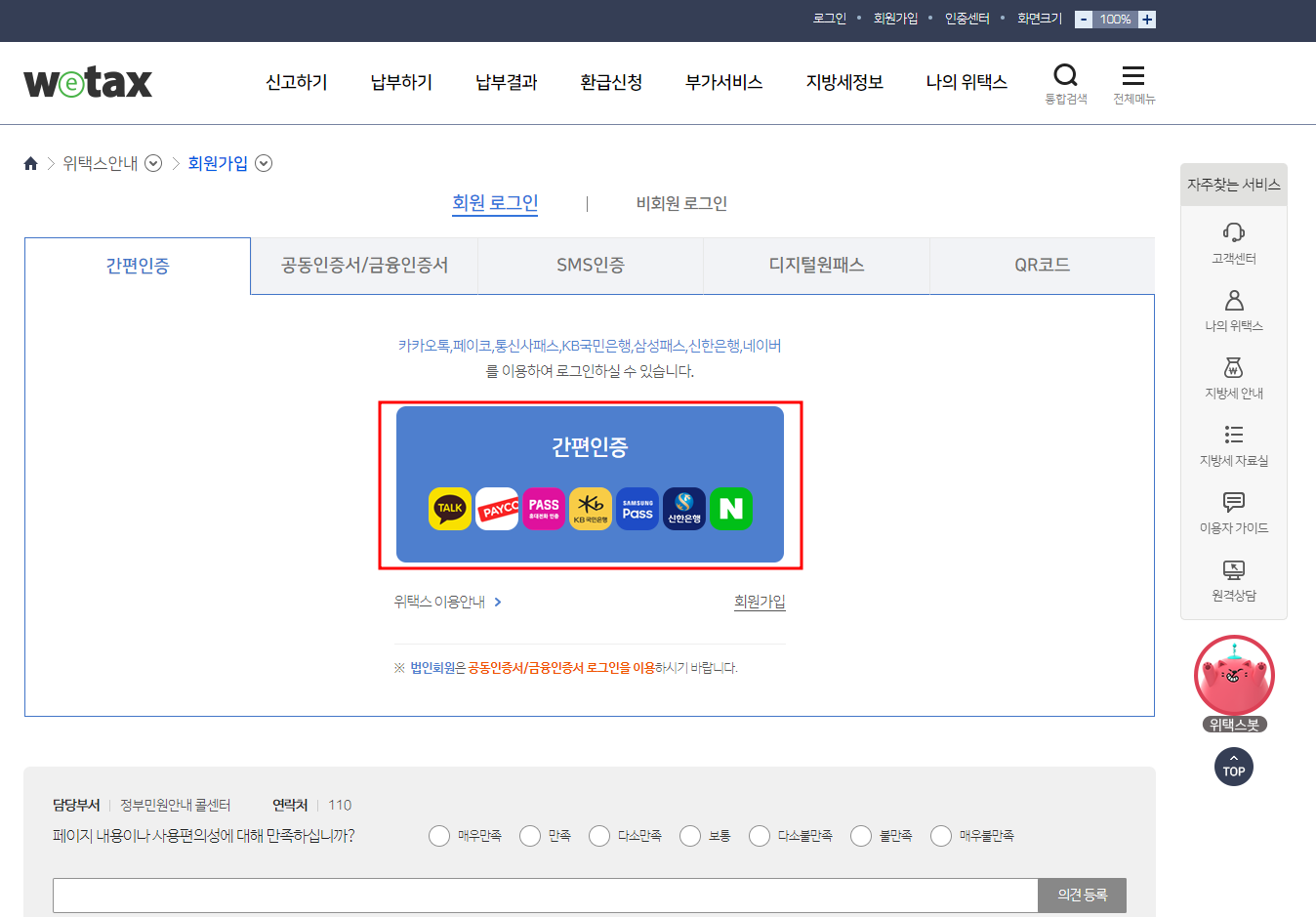Log in via the KB국민은행 icon
The height and width of the screenshot is (917, 1316).
click(591, 509)
